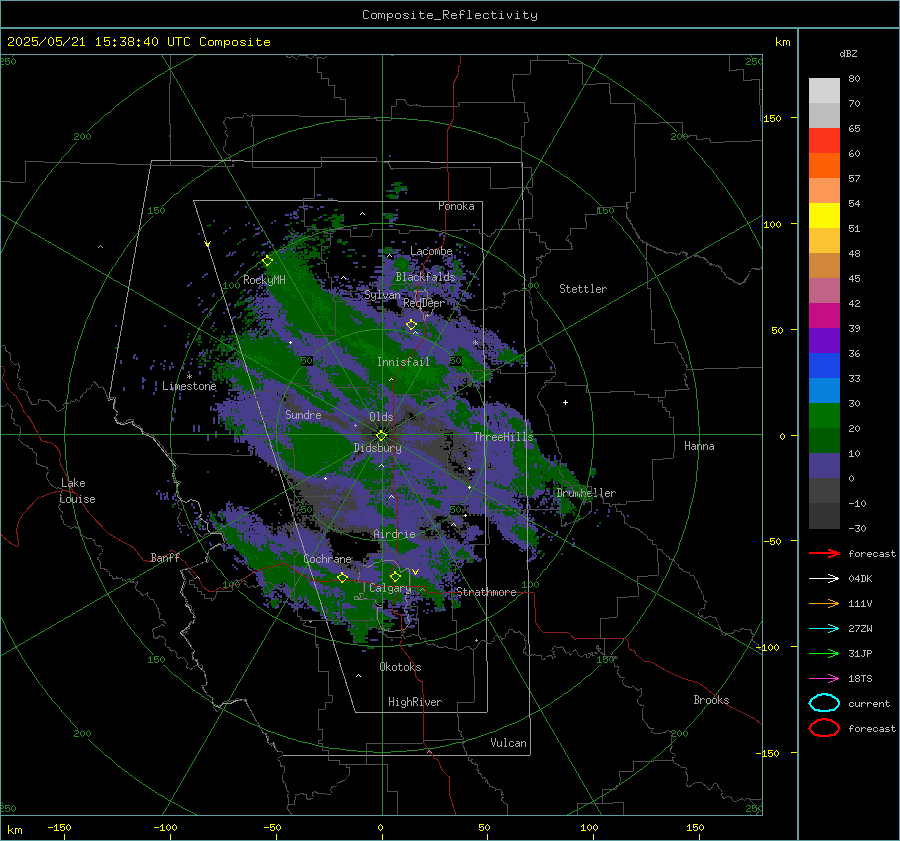Click the white plus marker west of Hanna
The image size is (900, 841).
(565, 402)
